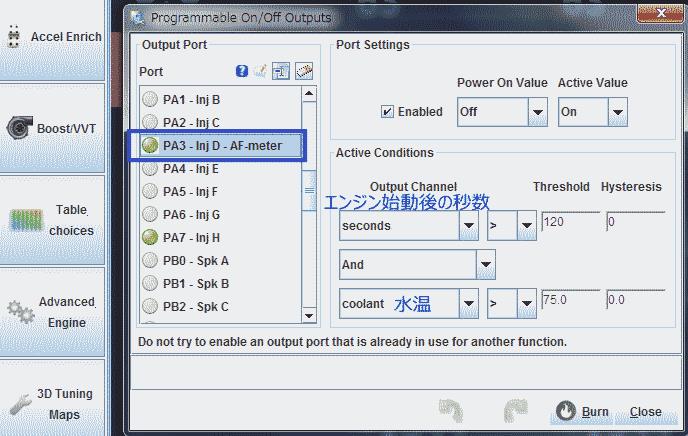
Task: Click the port list scrollbar thumb
Action: tap(309, 190)
